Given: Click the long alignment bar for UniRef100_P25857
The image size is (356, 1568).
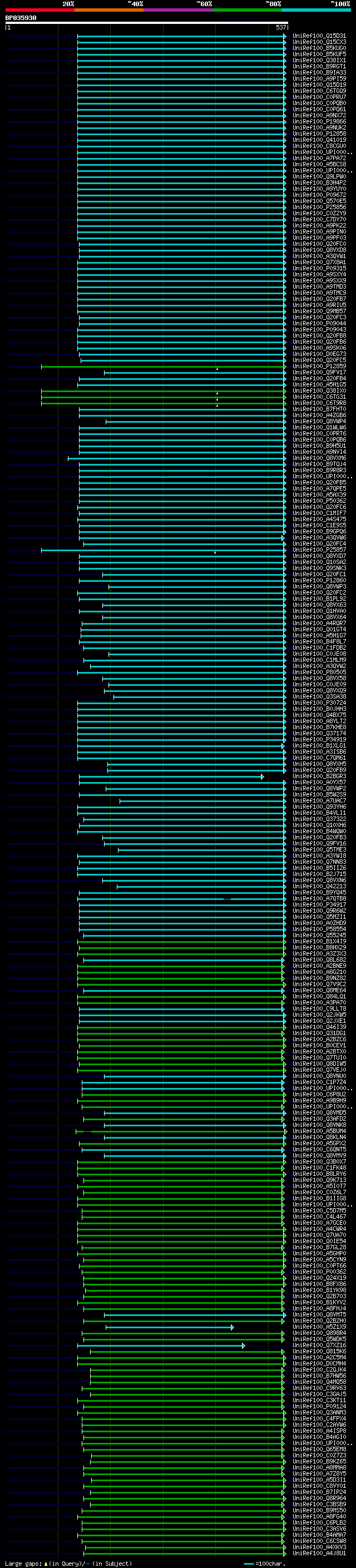Looking at the screenshot, I should point(163,550).
